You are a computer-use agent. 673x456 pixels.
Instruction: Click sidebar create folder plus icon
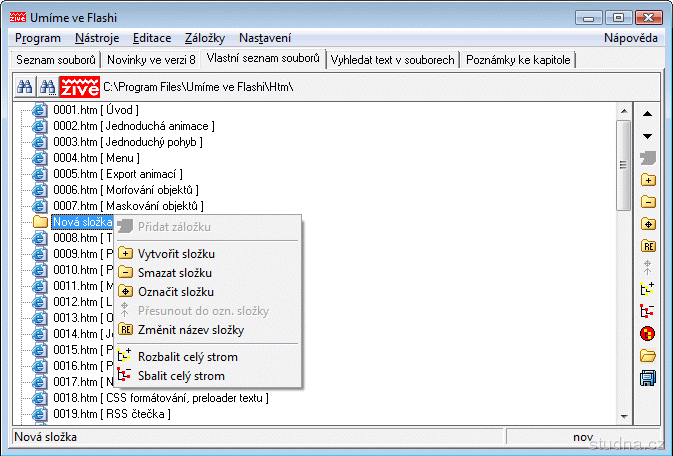pyautogui.click(x=648, y=180)
